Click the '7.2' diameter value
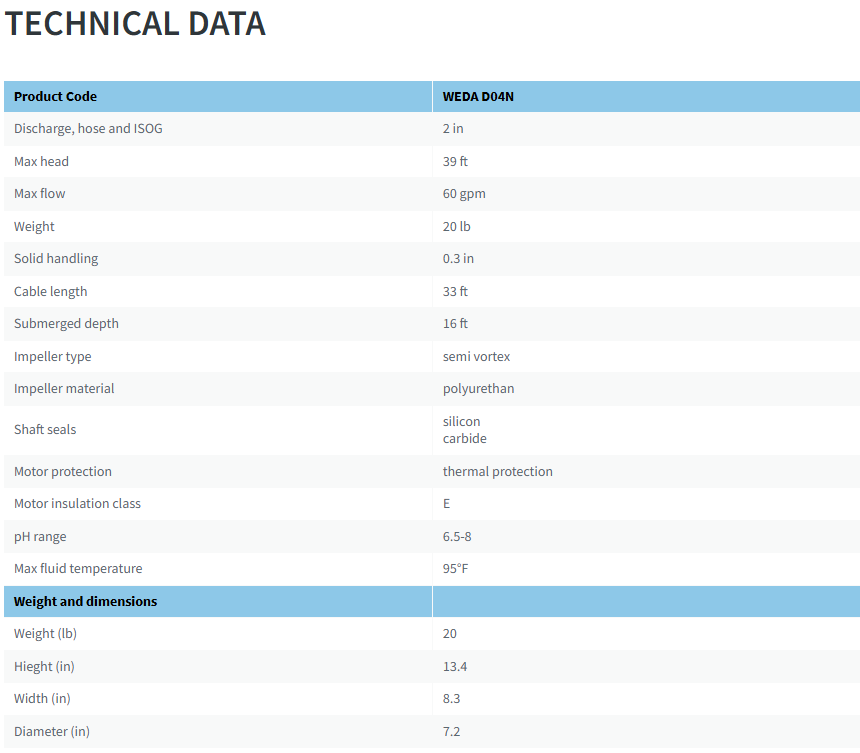This screenshot has height=753, width=860. coord(449,731)
